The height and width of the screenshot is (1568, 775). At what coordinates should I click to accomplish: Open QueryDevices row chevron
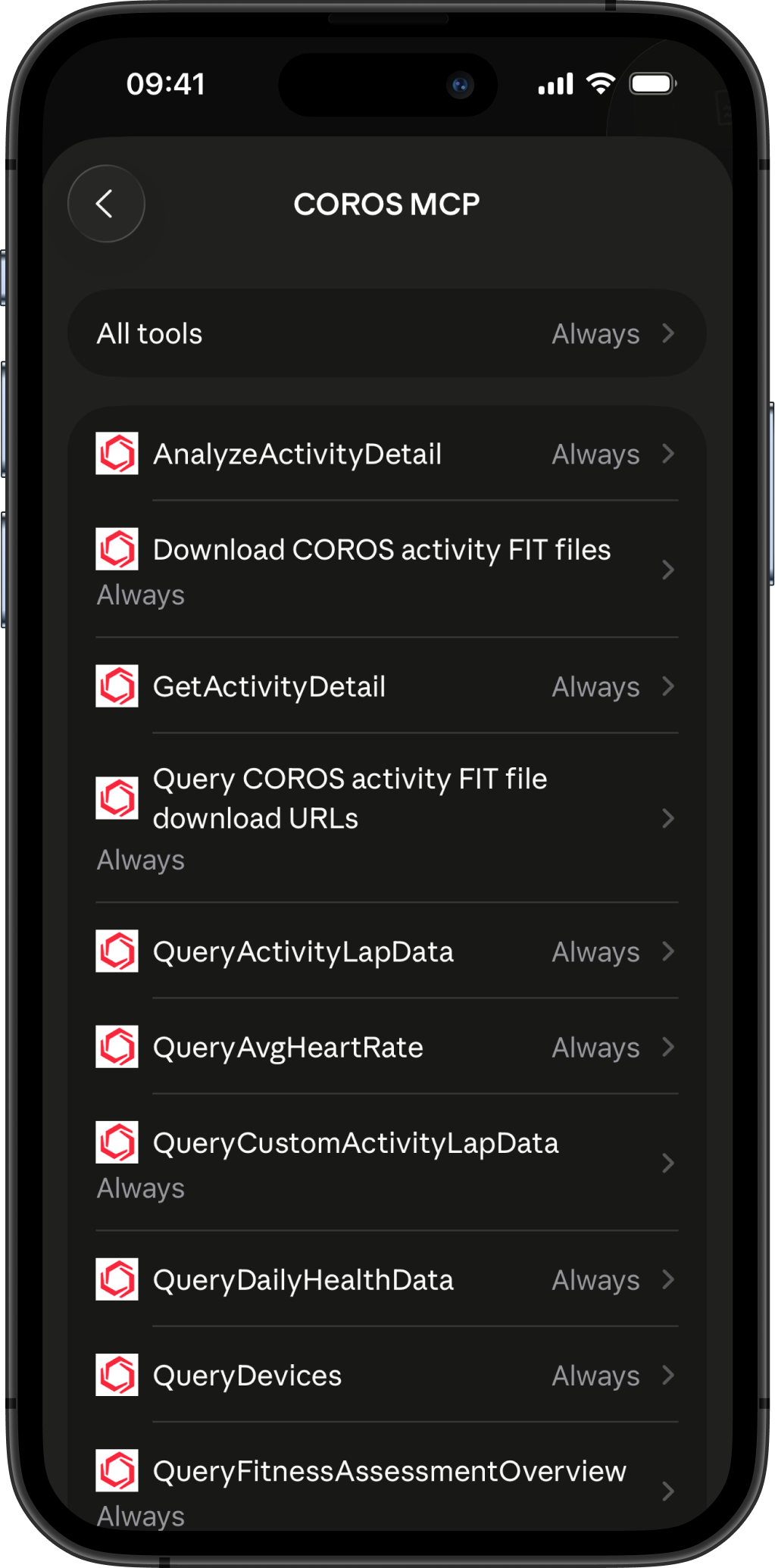pos(668,1375)
